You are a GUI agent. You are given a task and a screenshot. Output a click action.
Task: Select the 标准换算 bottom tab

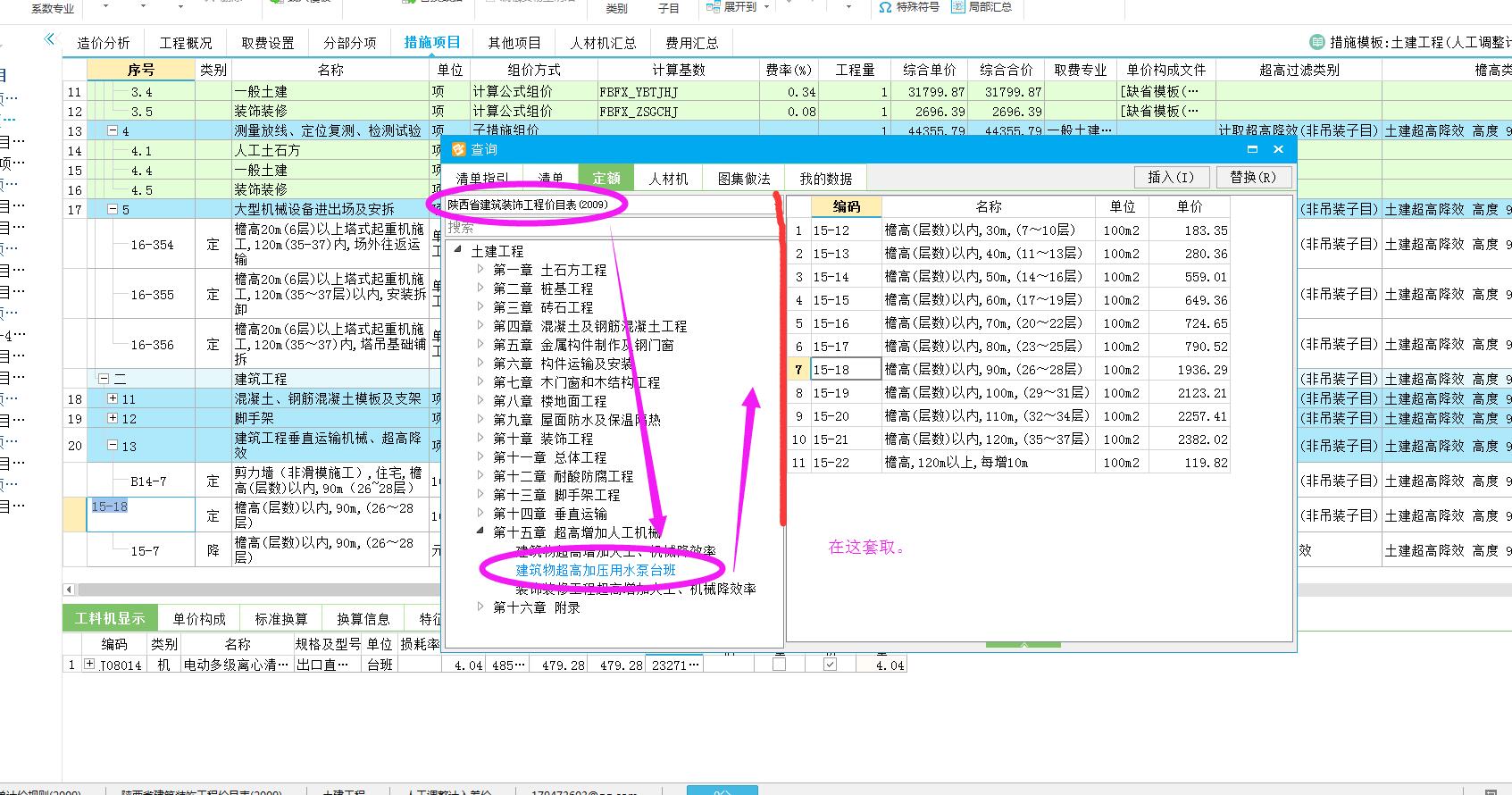280,618
